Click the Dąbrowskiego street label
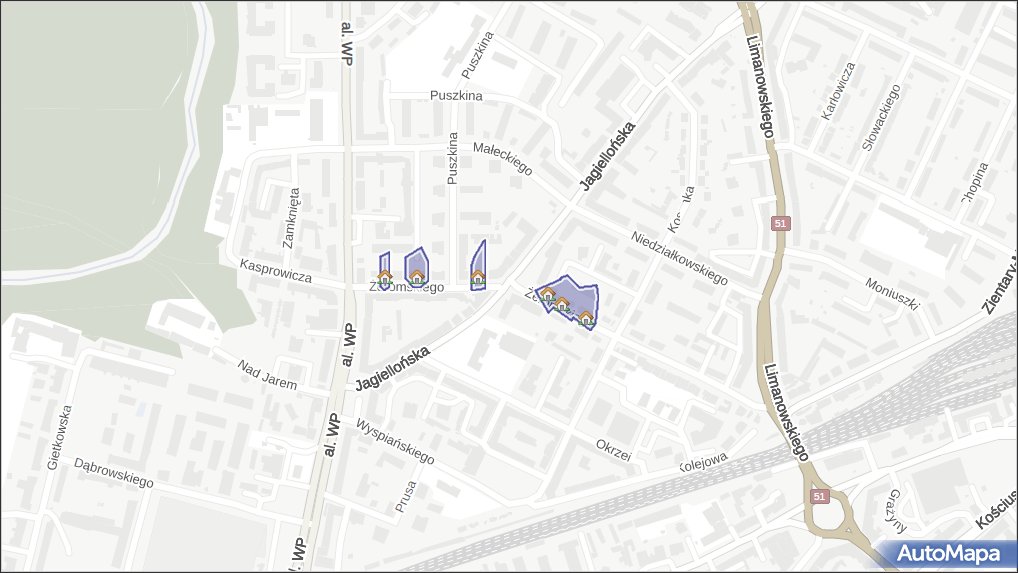The height and width of the screenshot is (573, 1018). coord(114,473)
